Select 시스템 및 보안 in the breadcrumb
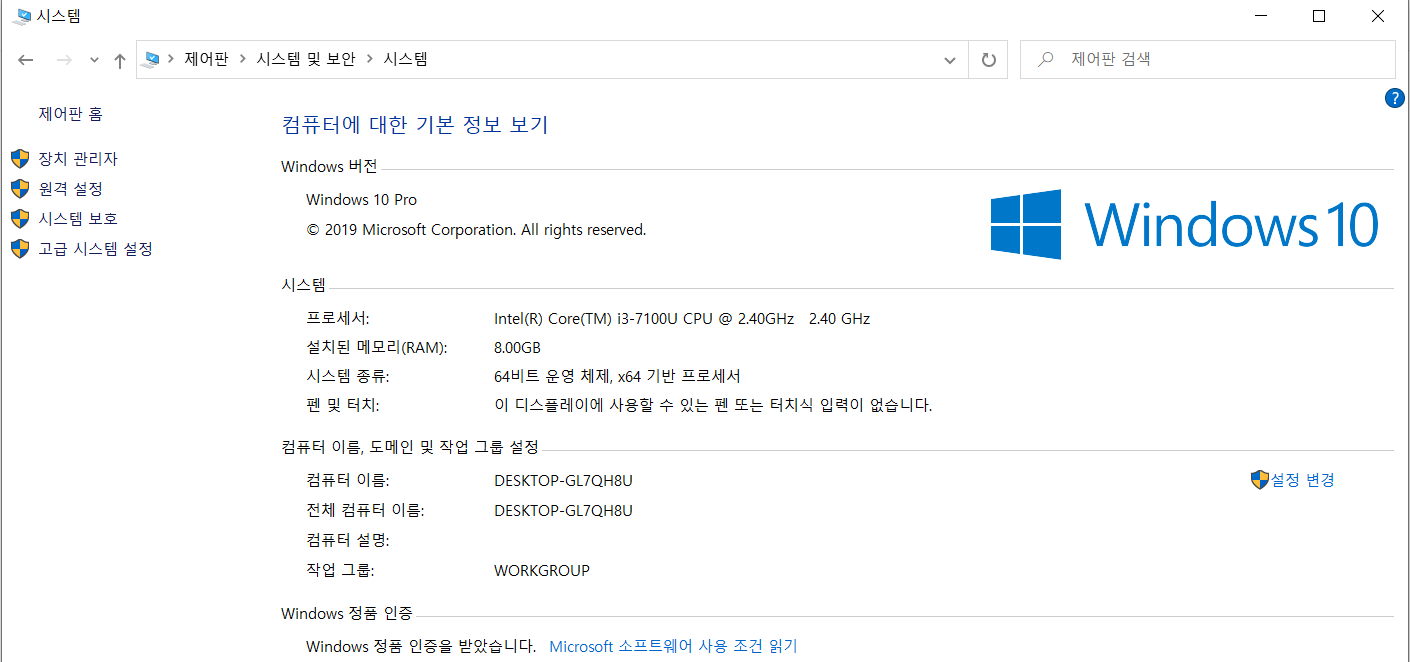Image resolution: width=1410 pixels, height=662 pixels. 306,59
